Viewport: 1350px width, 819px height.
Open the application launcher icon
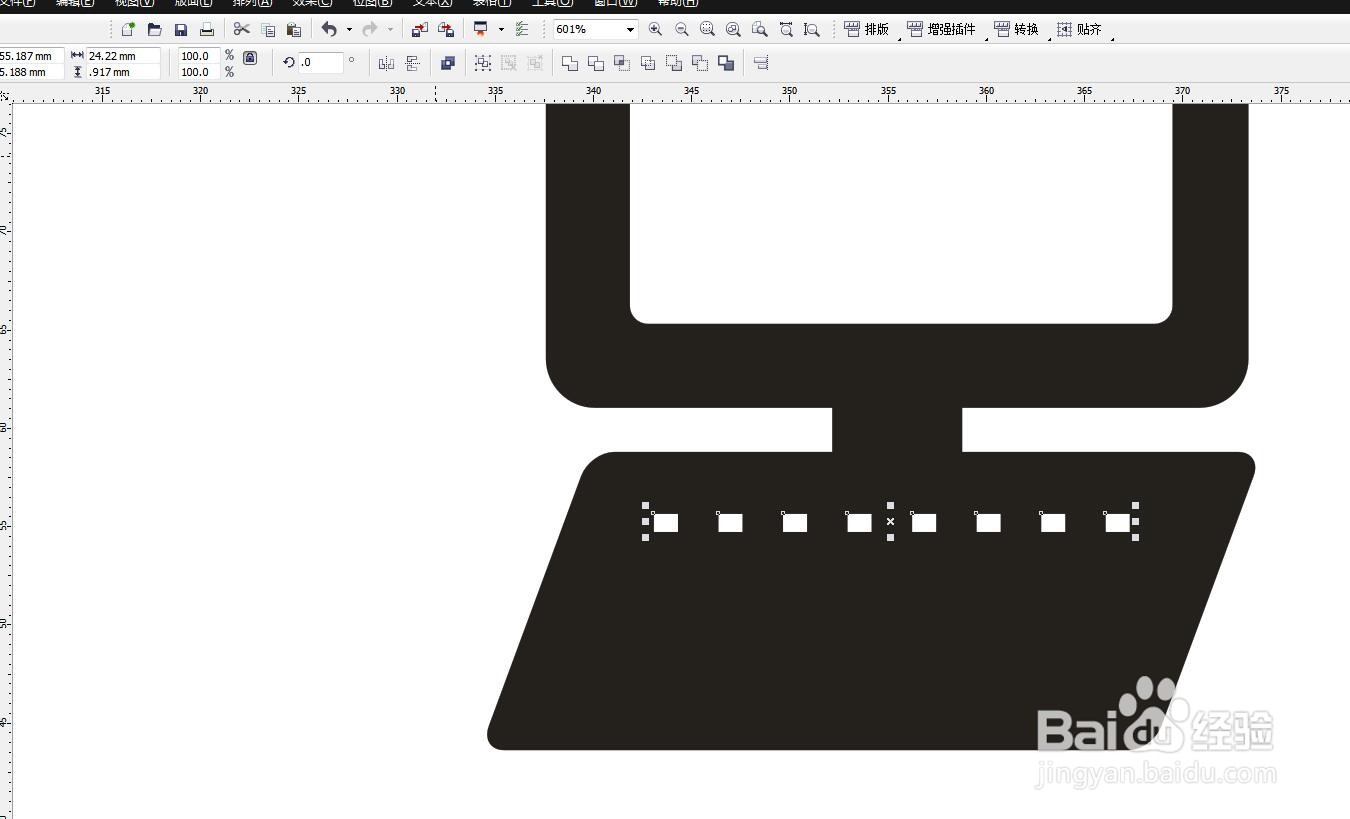(481, 30)
